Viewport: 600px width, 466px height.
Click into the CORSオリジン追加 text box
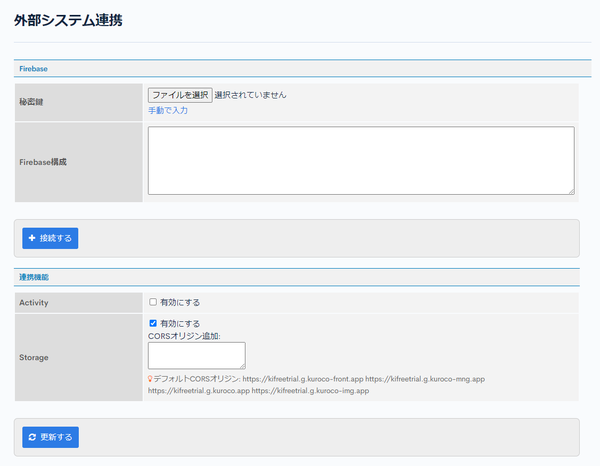(197, 355)
